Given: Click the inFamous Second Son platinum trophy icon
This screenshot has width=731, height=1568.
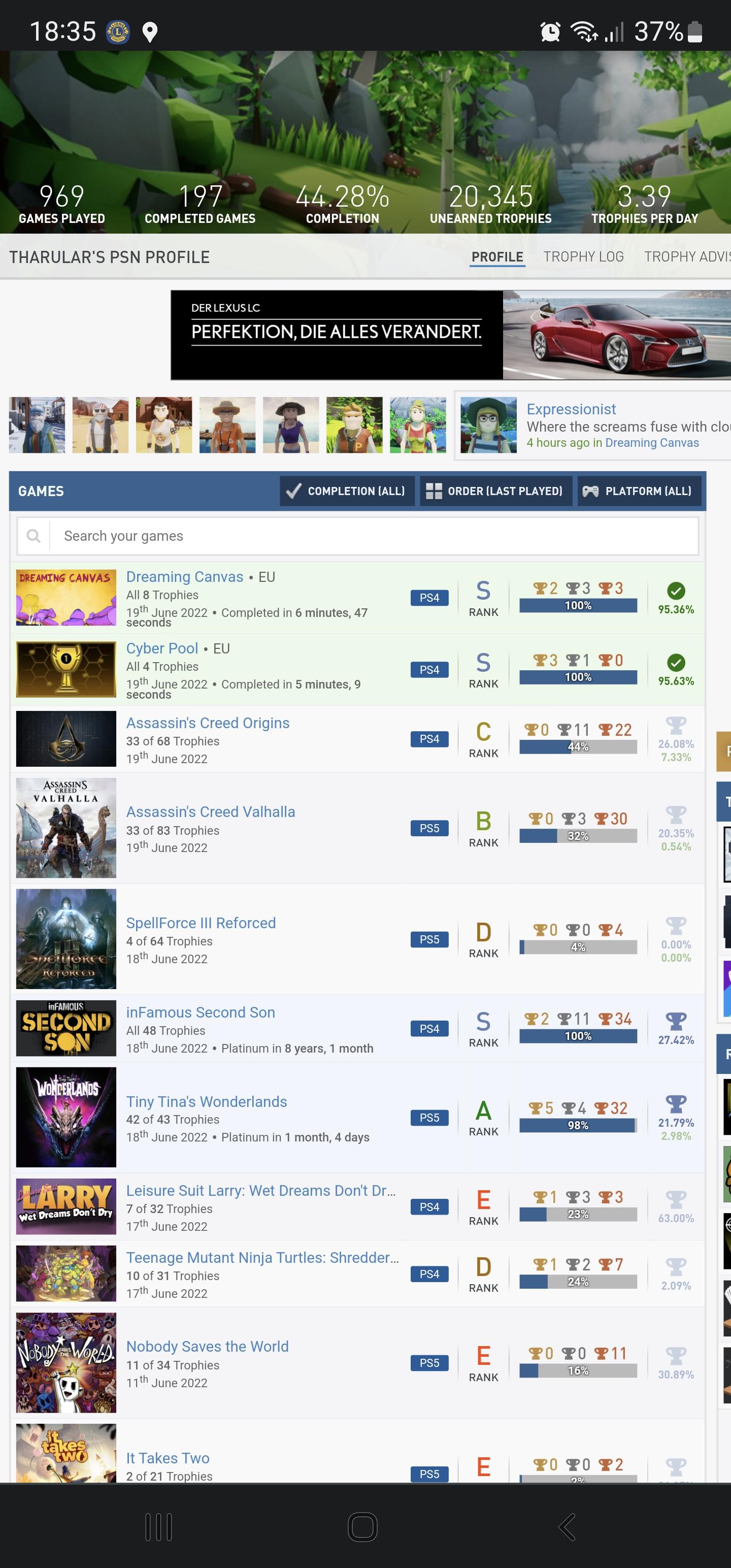Looking at the screenshot, I should (676, 1021).
